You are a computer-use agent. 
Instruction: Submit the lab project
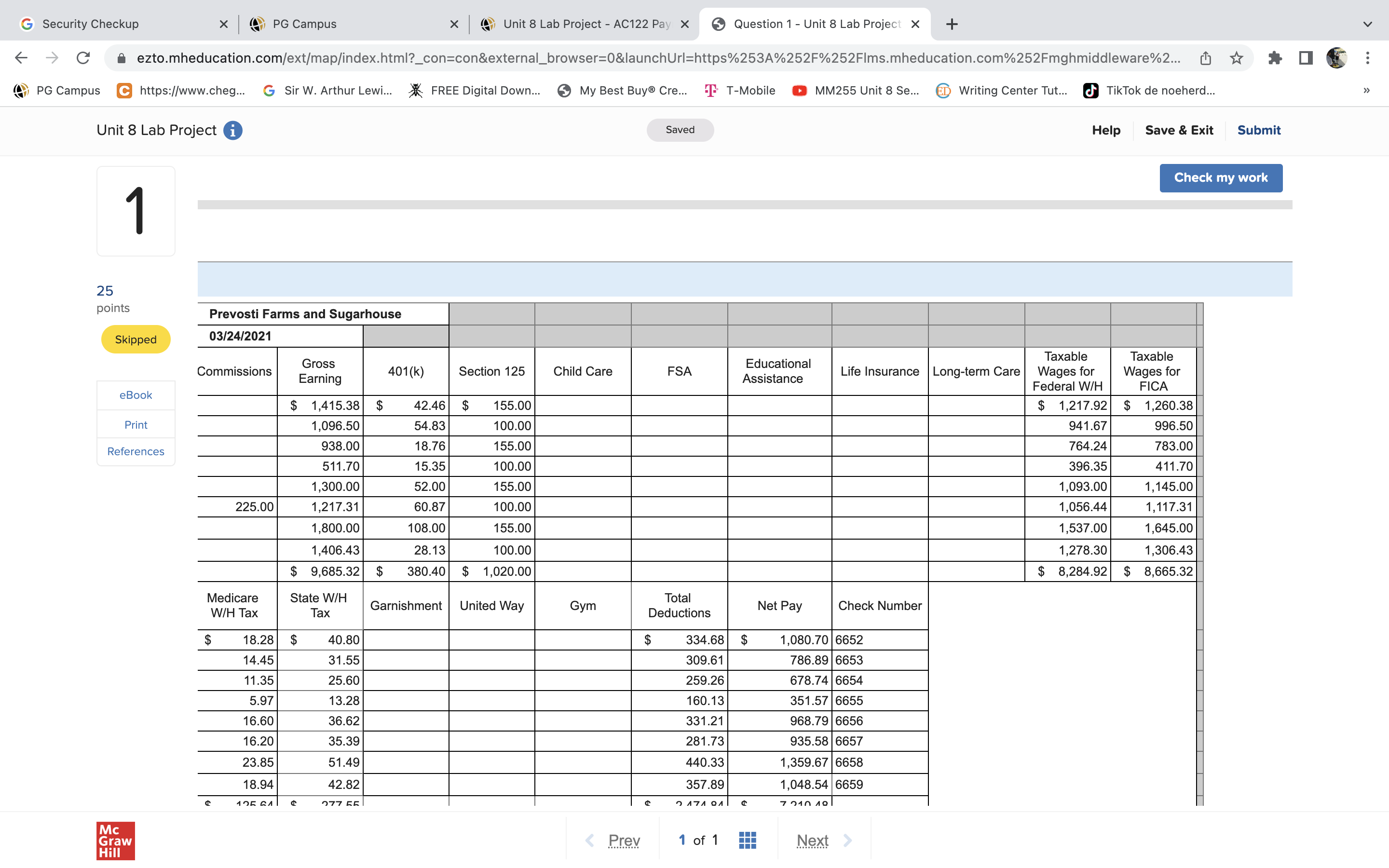[x=1258, y=130]
